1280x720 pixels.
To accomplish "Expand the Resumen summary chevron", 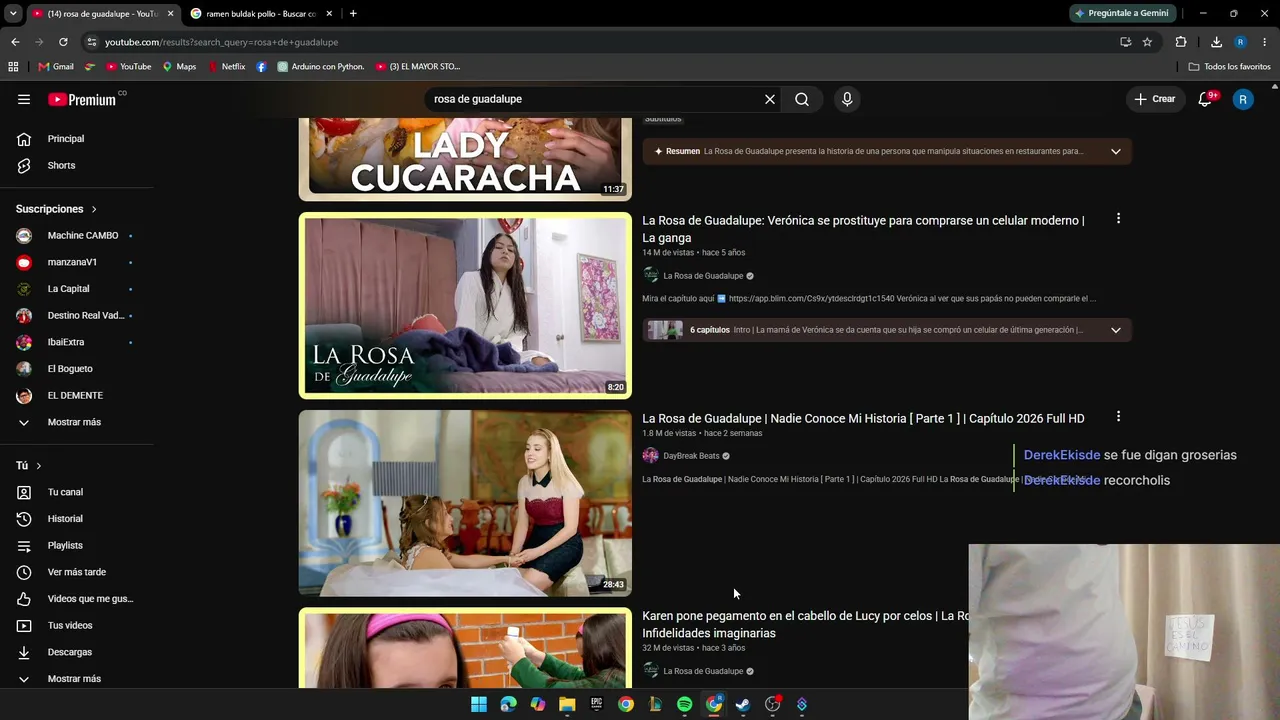I will click(x=1116, y=152).
